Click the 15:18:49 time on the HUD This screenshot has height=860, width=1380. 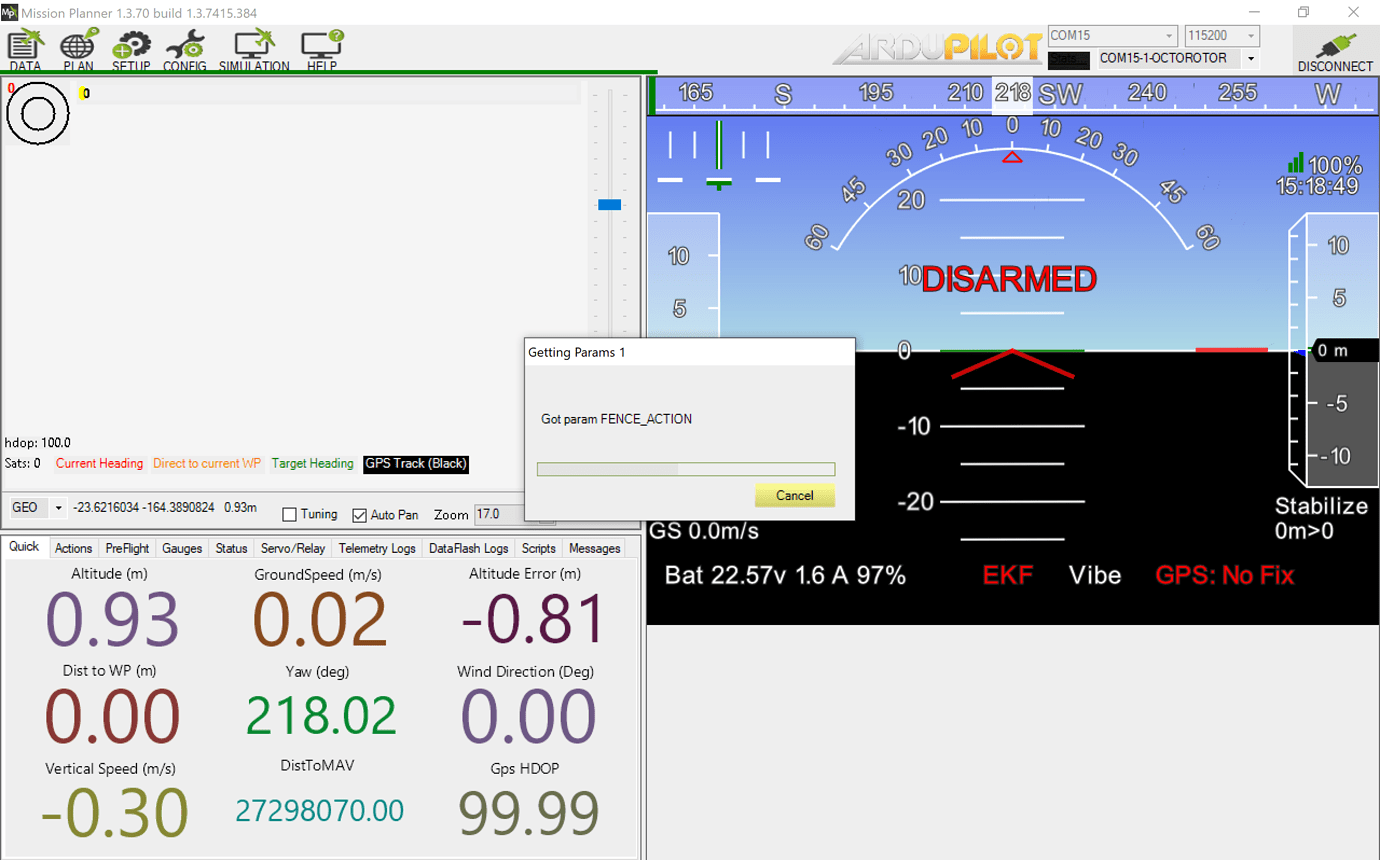(1317, 187)
